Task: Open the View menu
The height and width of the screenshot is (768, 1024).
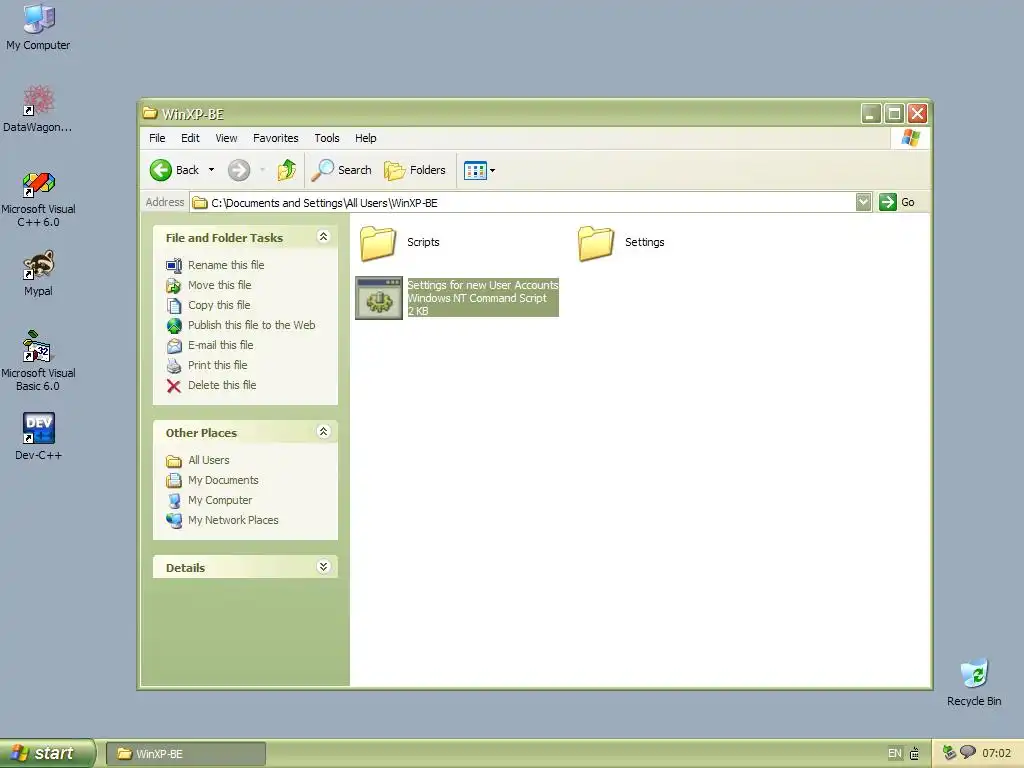Action: [x=226, y=138]
